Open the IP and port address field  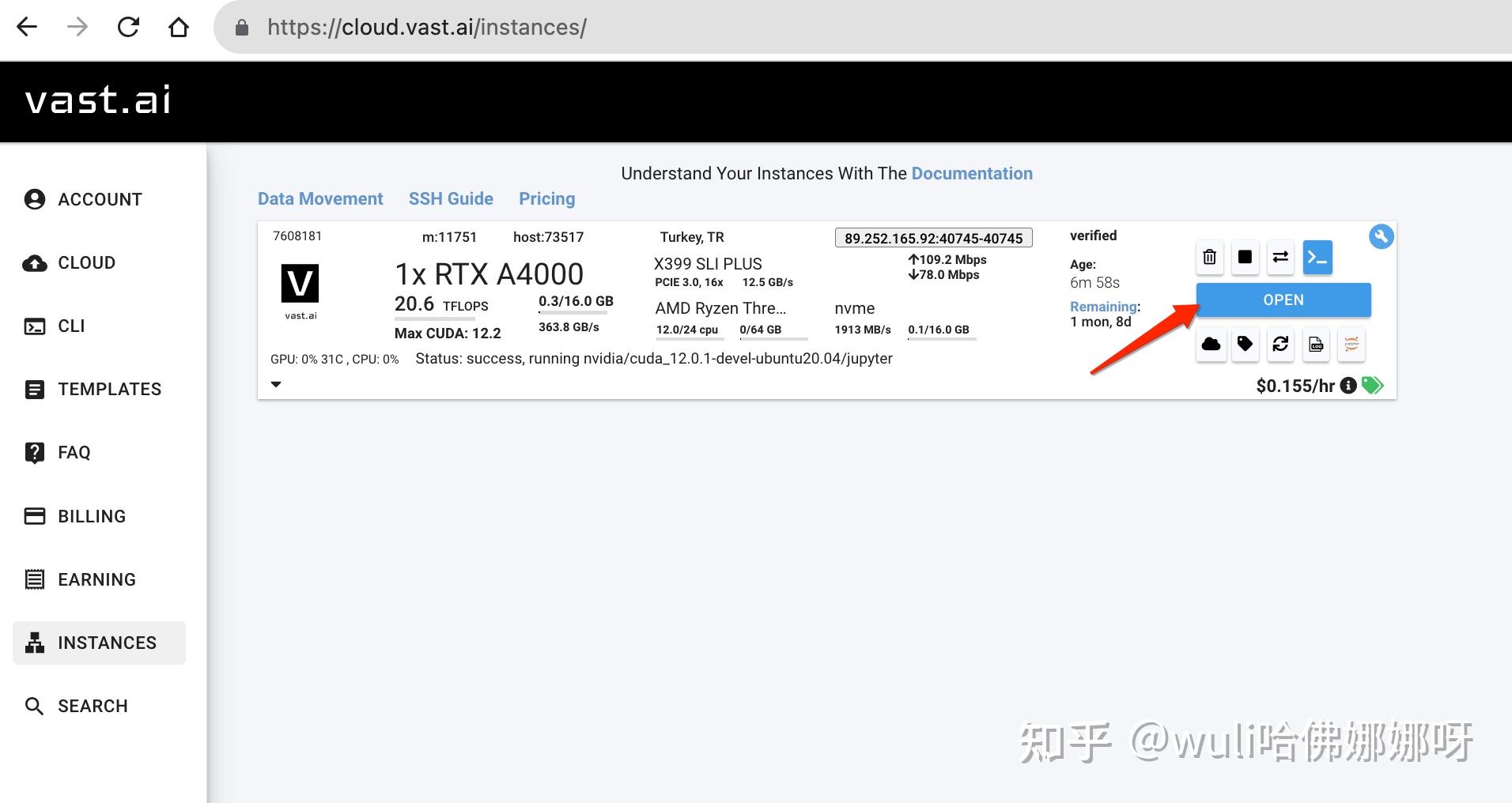tap(933, 237)
